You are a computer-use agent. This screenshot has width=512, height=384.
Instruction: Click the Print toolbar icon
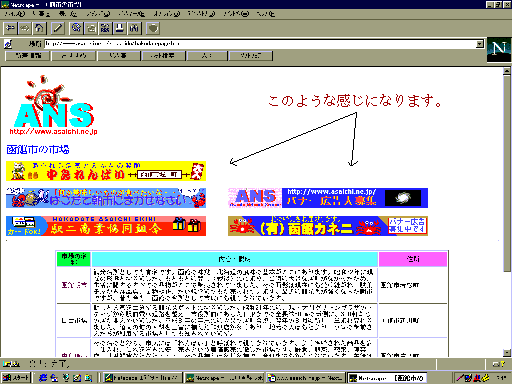tap(120, 28)
